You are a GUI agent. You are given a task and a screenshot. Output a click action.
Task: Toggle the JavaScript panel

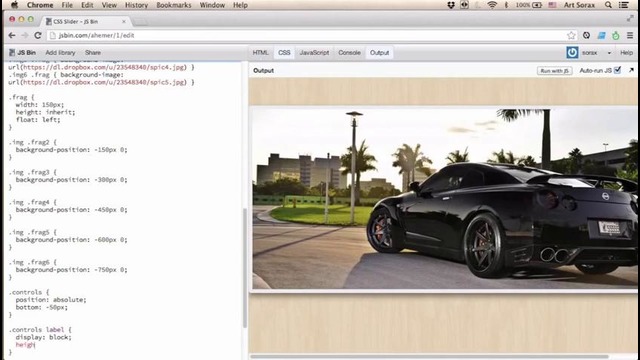click(x=314, y=53)
